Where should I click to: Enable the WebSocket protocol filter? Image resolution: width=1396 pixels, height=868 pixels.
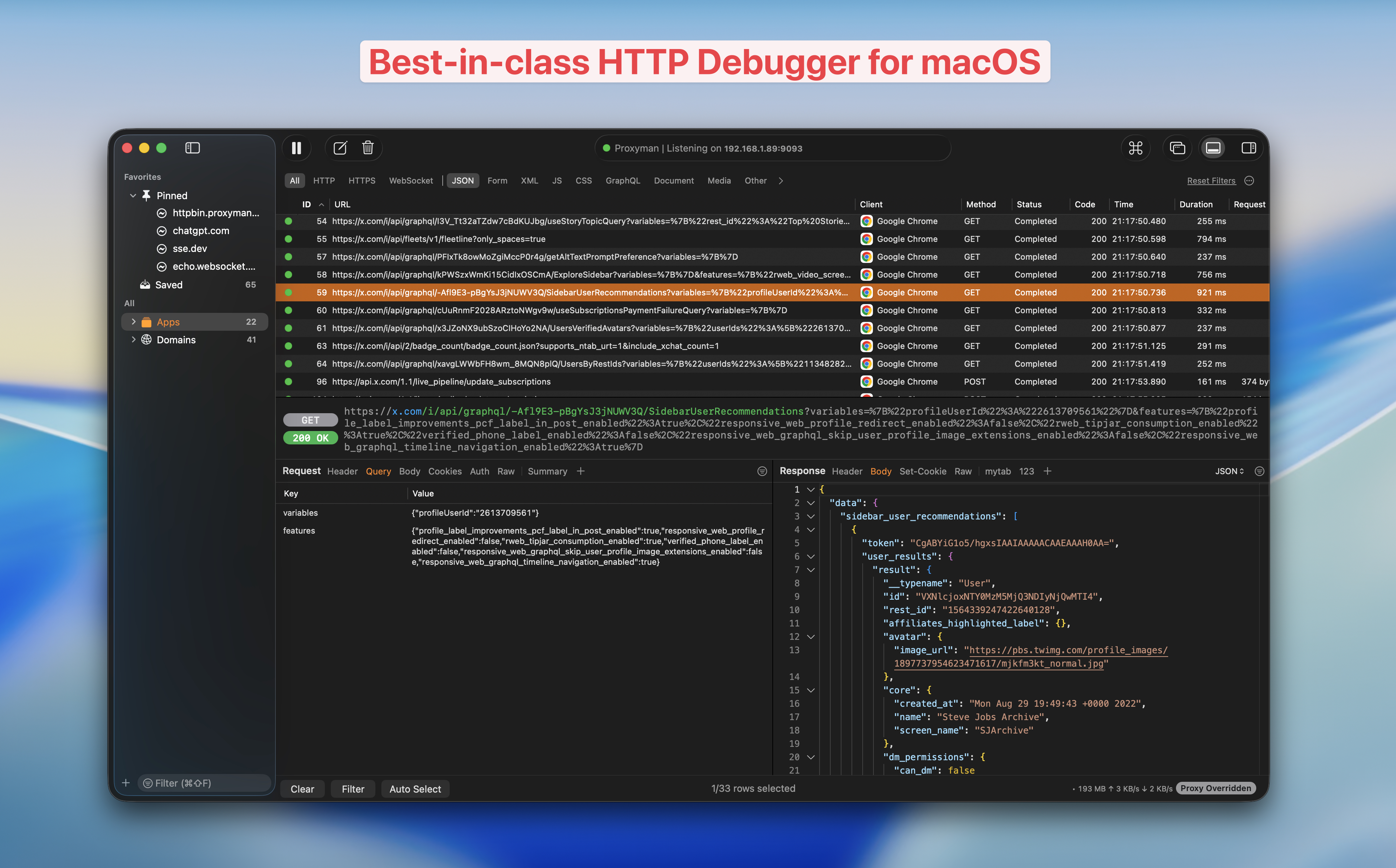click(x=411, y=181)
